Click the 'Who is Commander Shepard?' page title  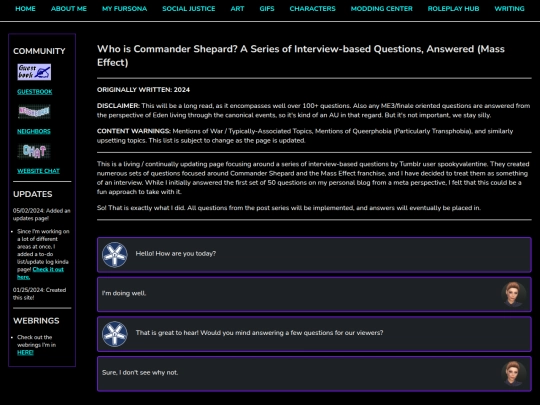(301, 55)
